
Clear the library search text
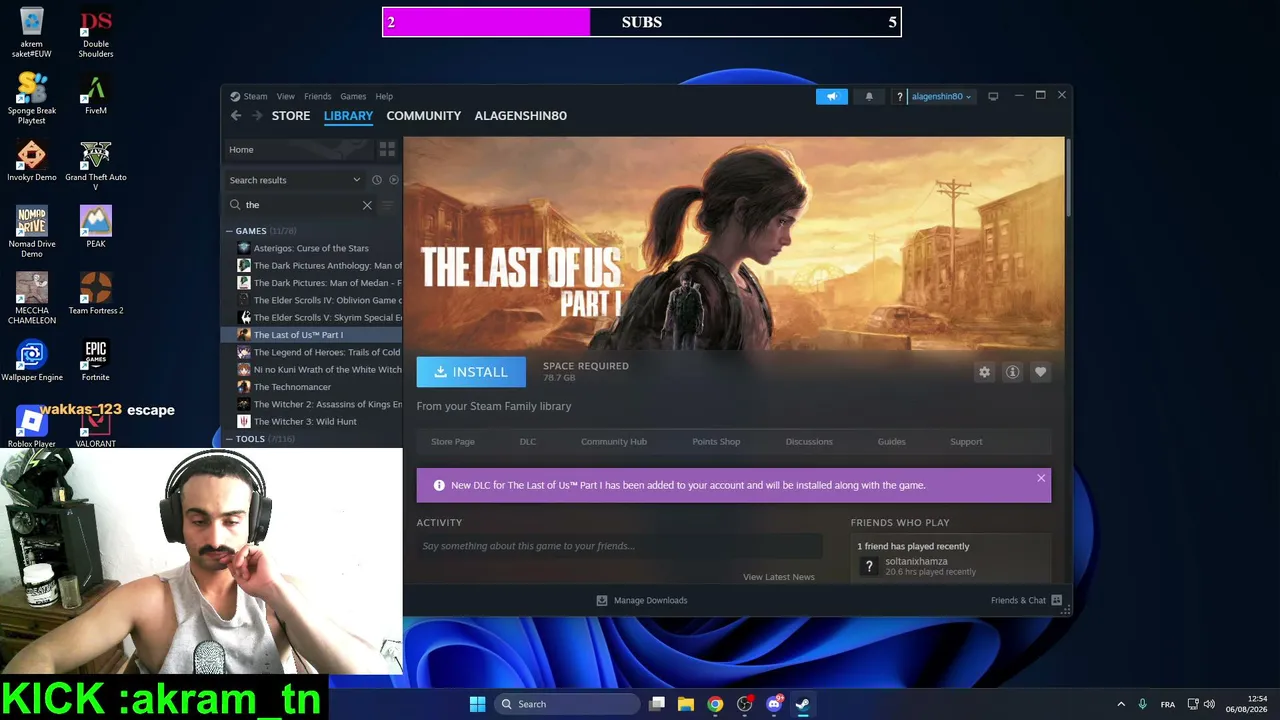point(367,205)
